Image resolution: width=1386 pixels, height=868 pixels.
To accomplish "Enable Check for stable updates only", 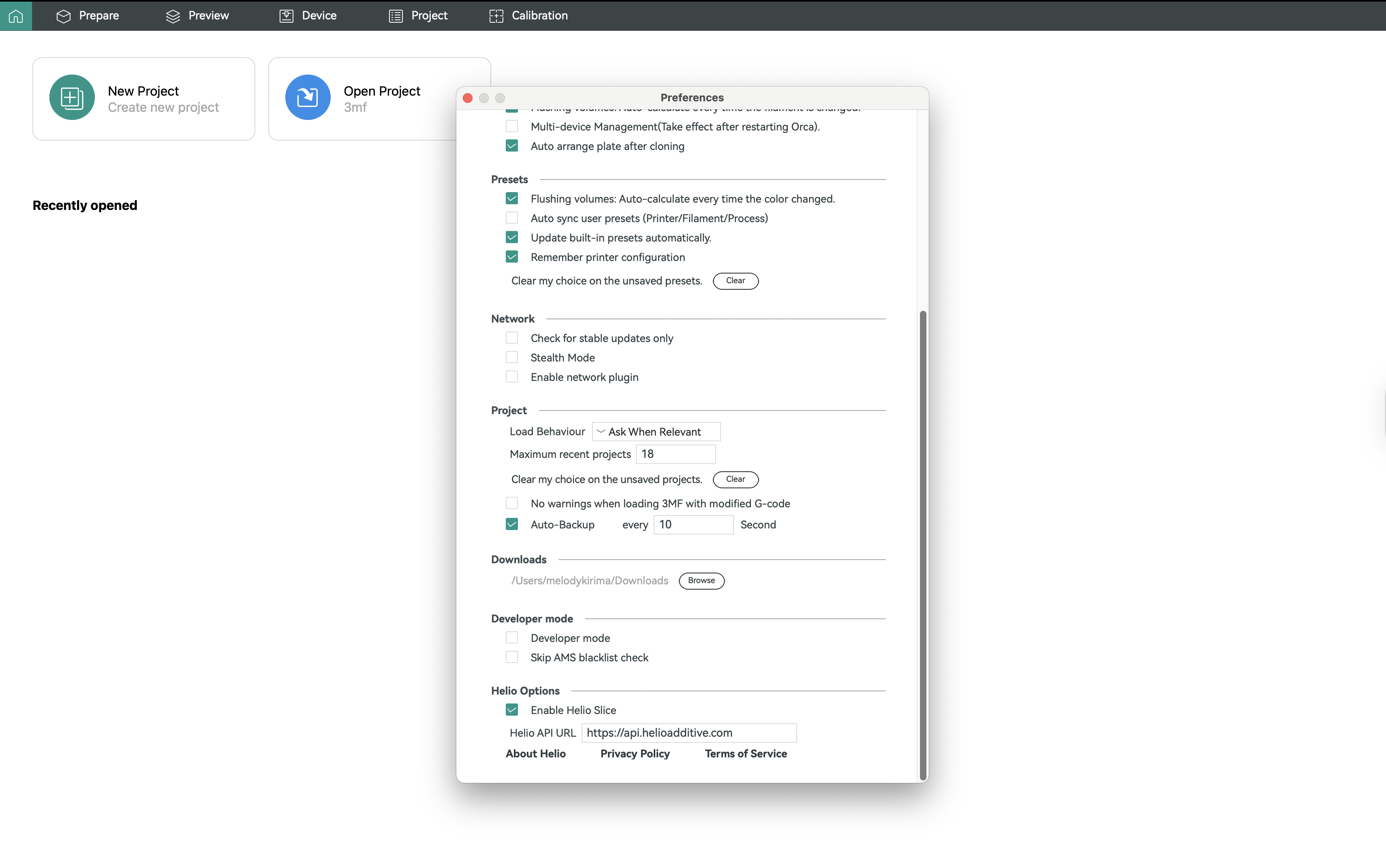I will [511, 338].
